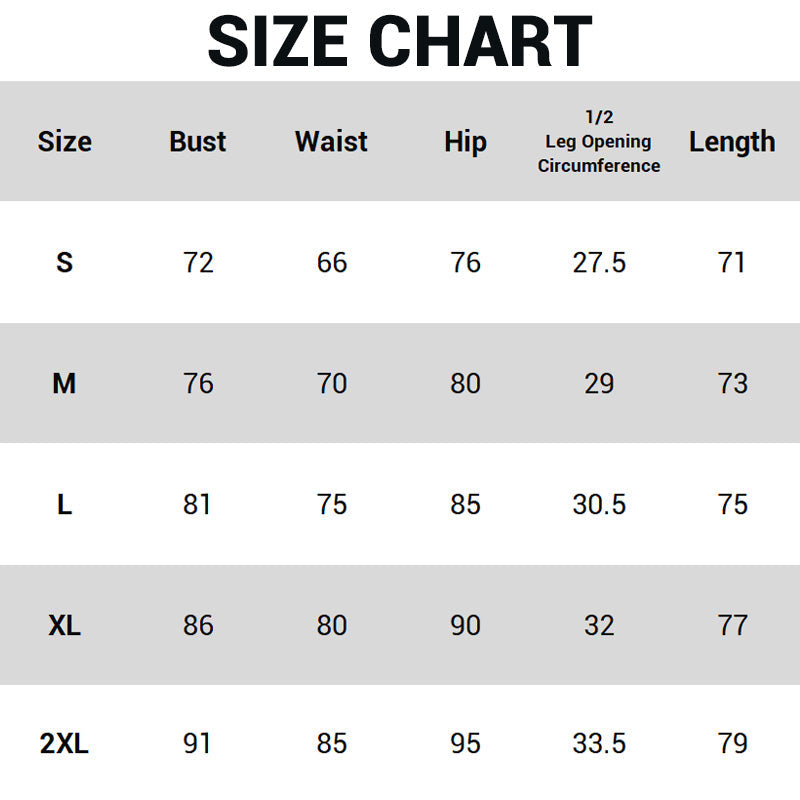800x800 pixels.
Task: Select the leg opening value 30.5
Action: tap(599, 505)
